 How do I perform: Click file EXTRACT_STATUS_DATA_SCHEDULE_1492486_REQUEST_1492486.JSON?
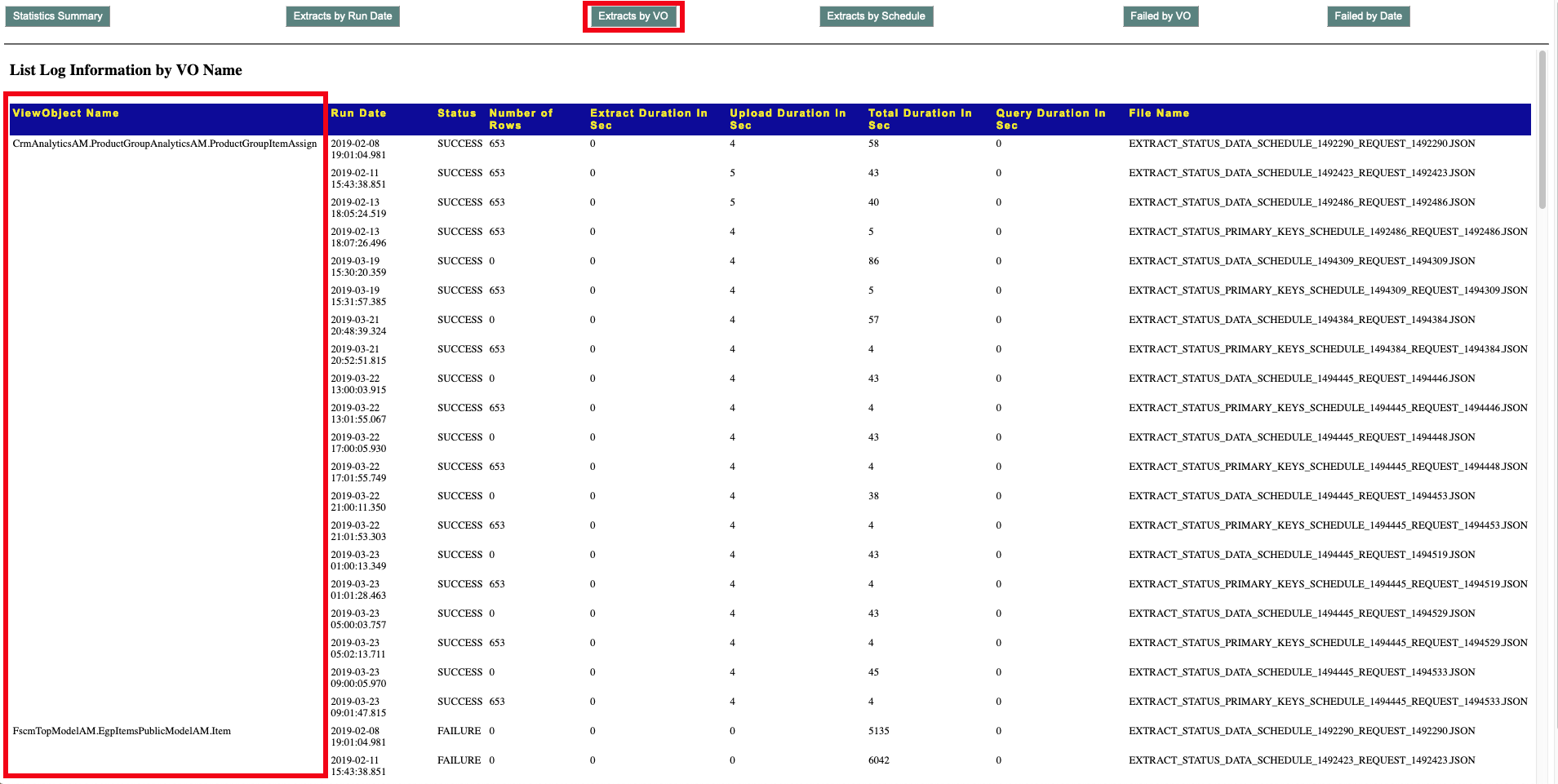point(1302,202)
